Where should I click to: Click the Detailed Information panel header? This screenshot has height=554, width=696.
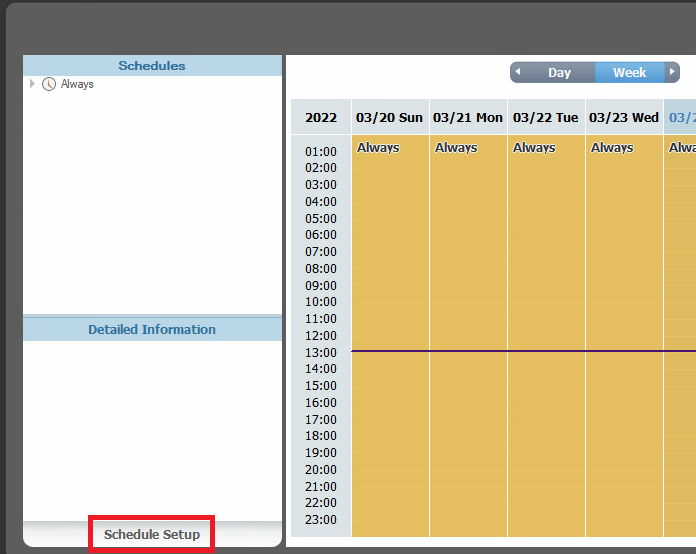(152, 329)
